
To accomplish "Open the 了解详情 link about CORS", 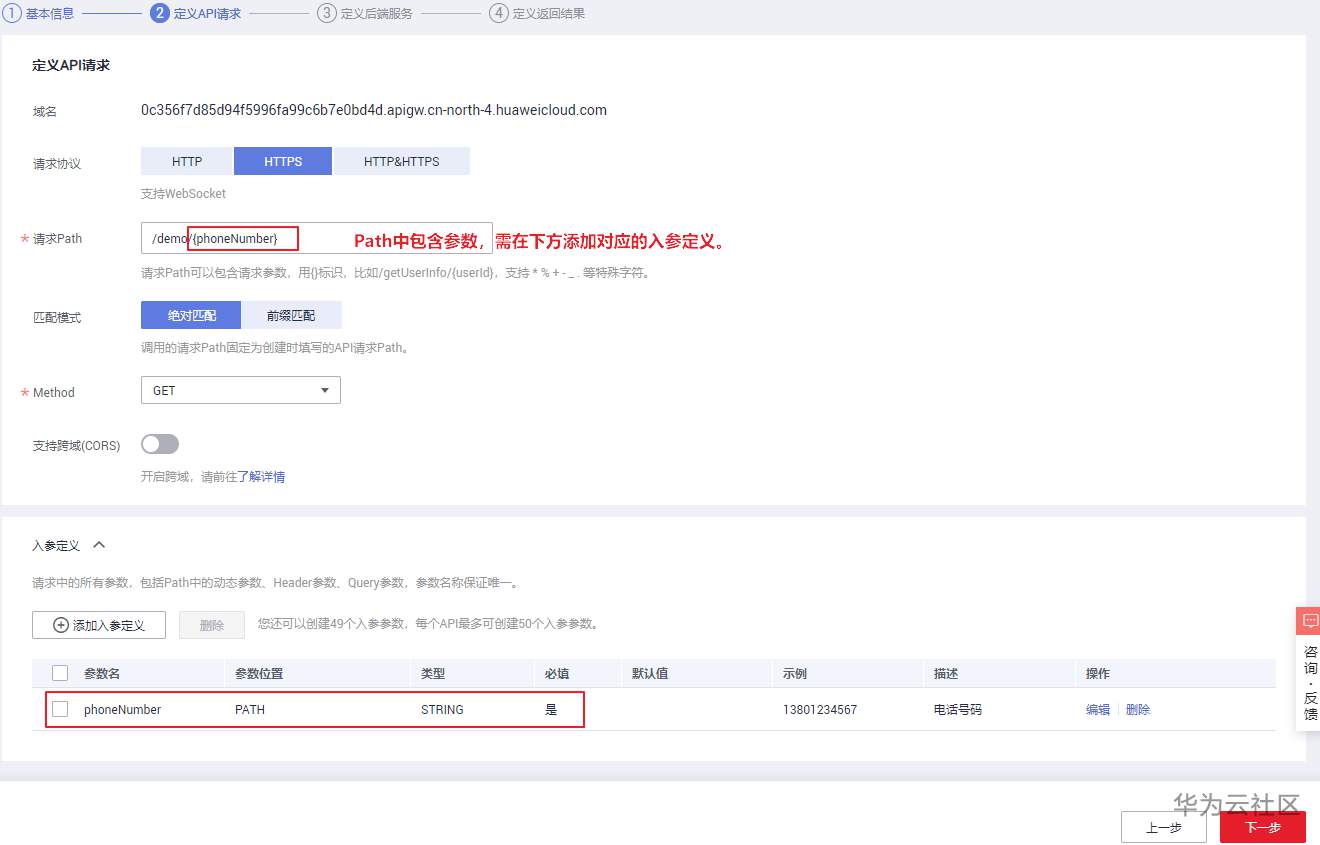I will 263,476.
